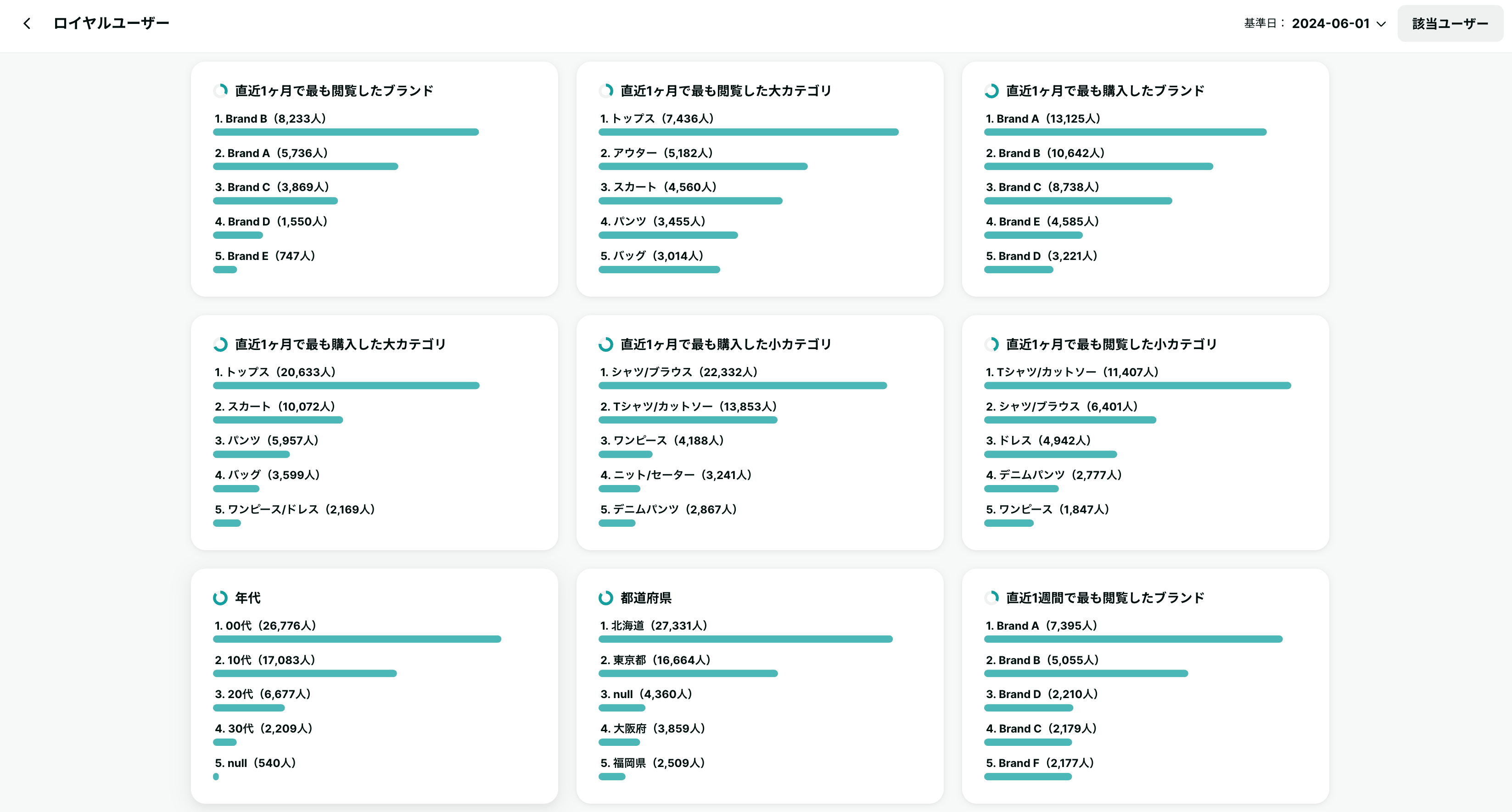Screen dimensions: 1512x812
Task: Click the 直近1ヶ月で最も閲覧した小カテゴリ card title
Action: [x=1112, y=344]
